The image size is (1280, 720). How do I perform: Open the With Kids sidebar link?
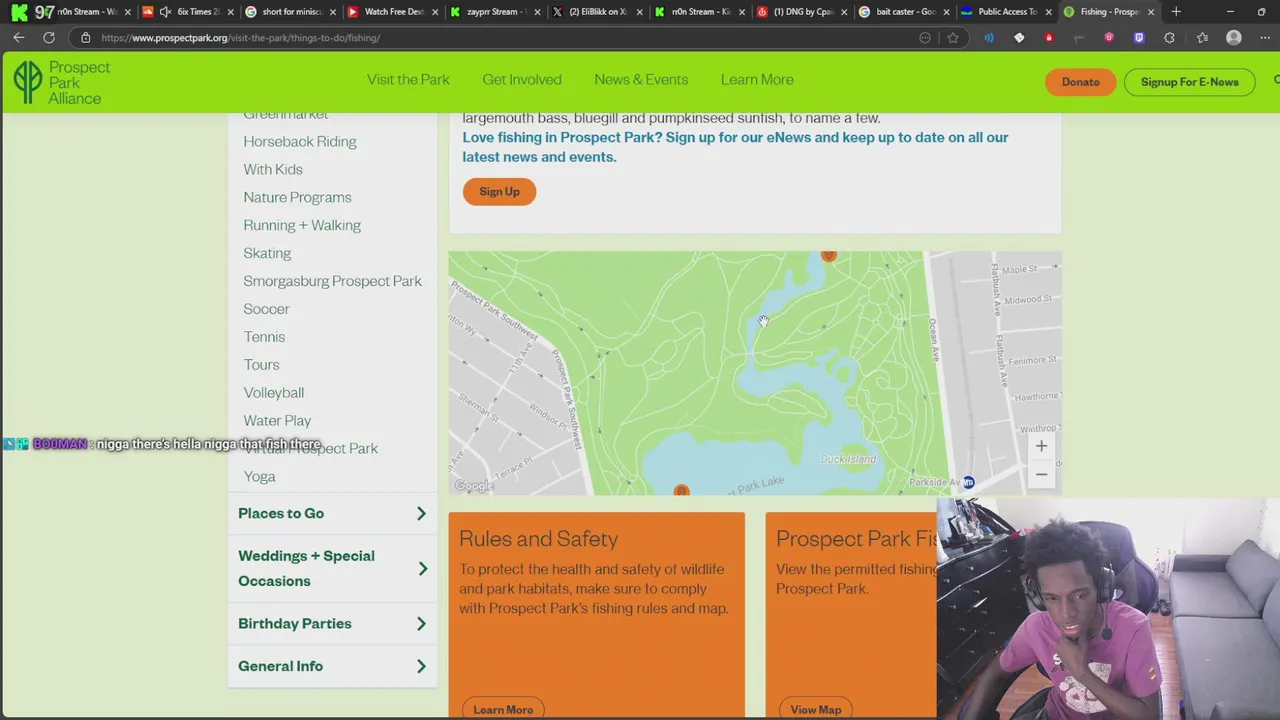coord(273,170)
